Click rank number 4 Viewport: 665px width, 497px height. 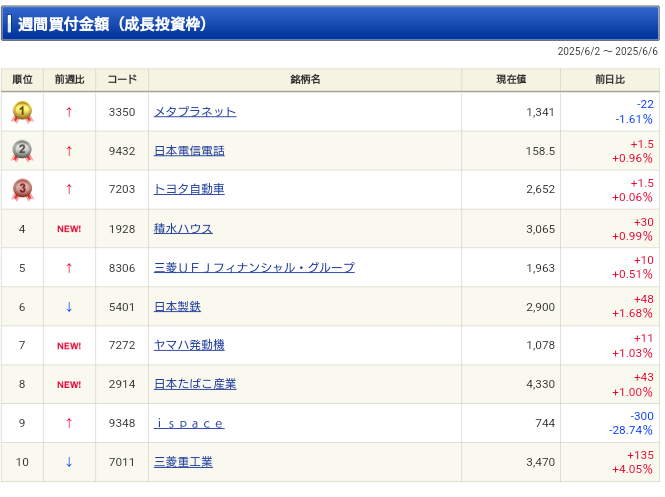22,229
